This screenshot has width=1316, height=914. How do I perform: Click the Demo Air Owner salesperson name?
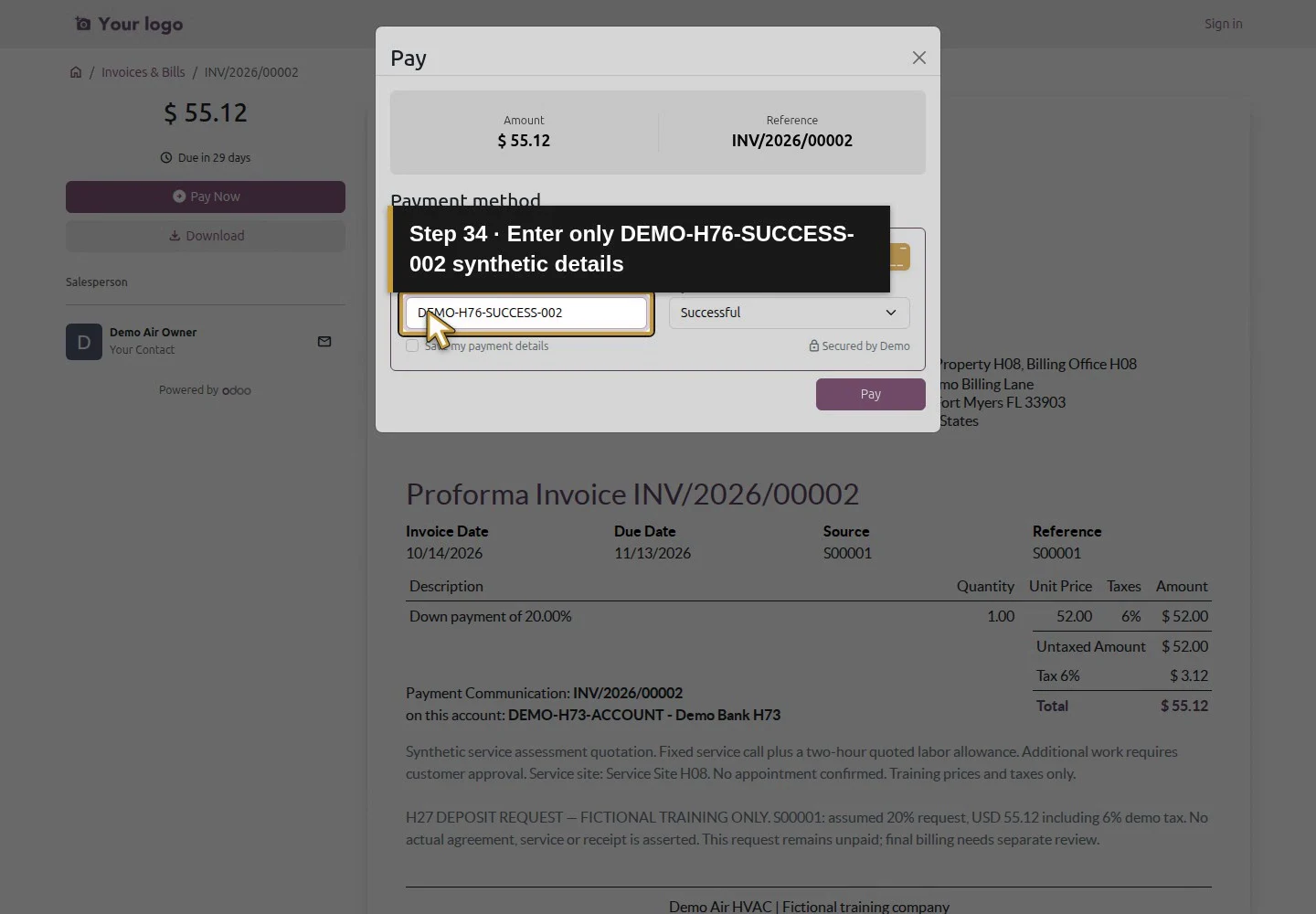click(x=154, y=332)
